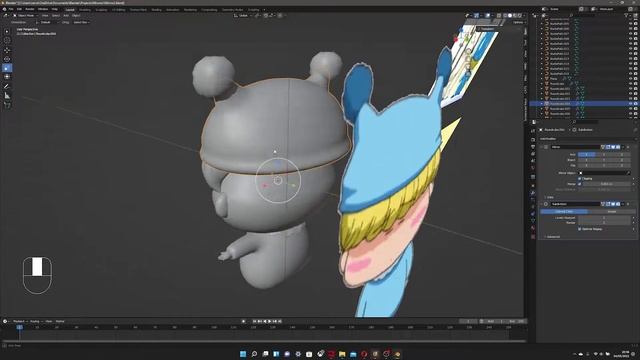Open the World properties tab
This screenshot has width=640, height=360.
(533, 168)
